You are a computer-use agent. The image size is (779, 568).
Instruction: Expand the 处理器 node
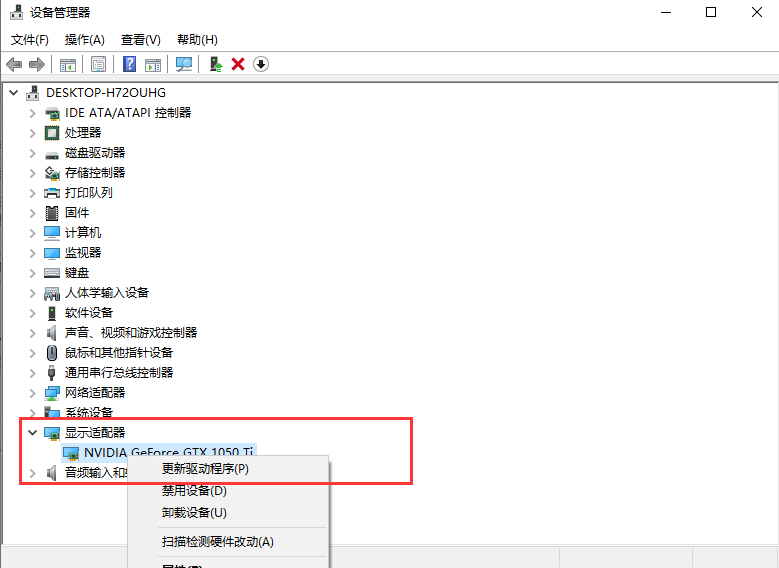(33, 133)
